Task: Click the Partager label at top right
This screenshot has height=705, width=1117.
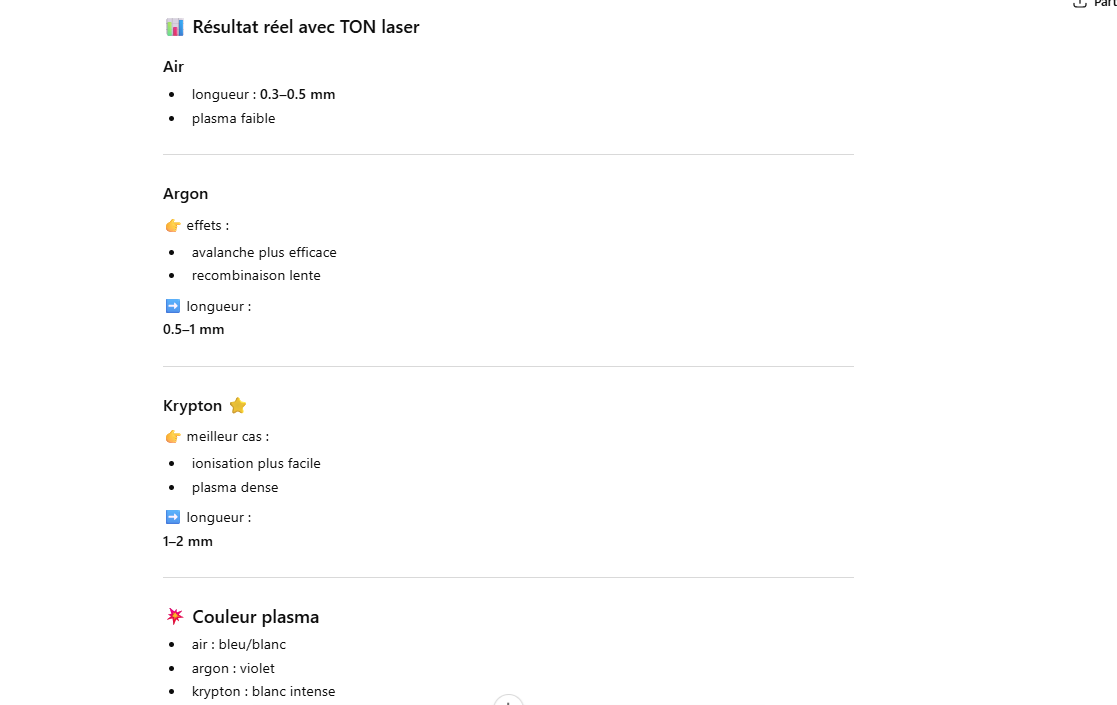Action: [x=1105, y=3]
